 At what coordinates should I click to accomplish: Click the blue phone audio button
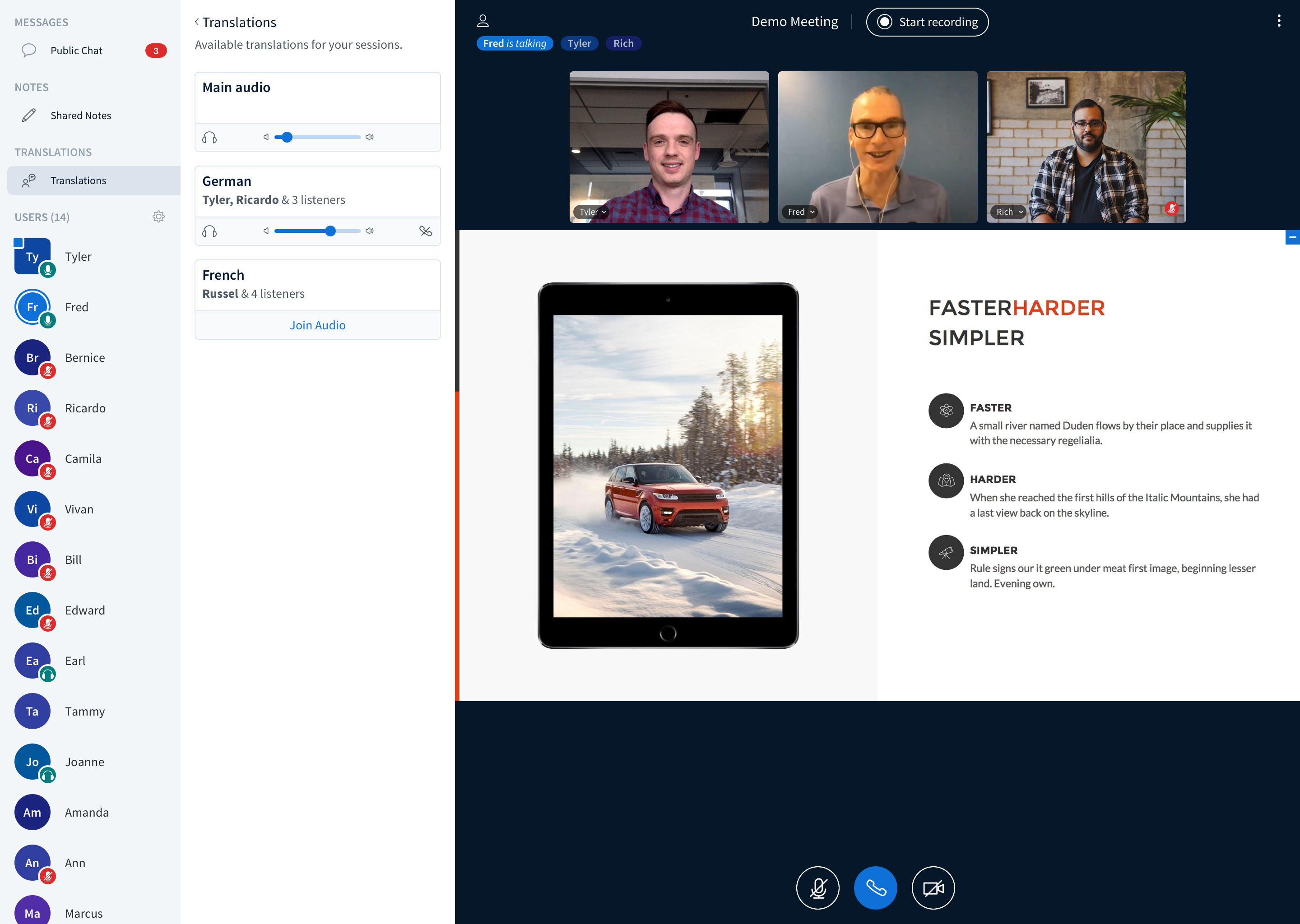875,887
